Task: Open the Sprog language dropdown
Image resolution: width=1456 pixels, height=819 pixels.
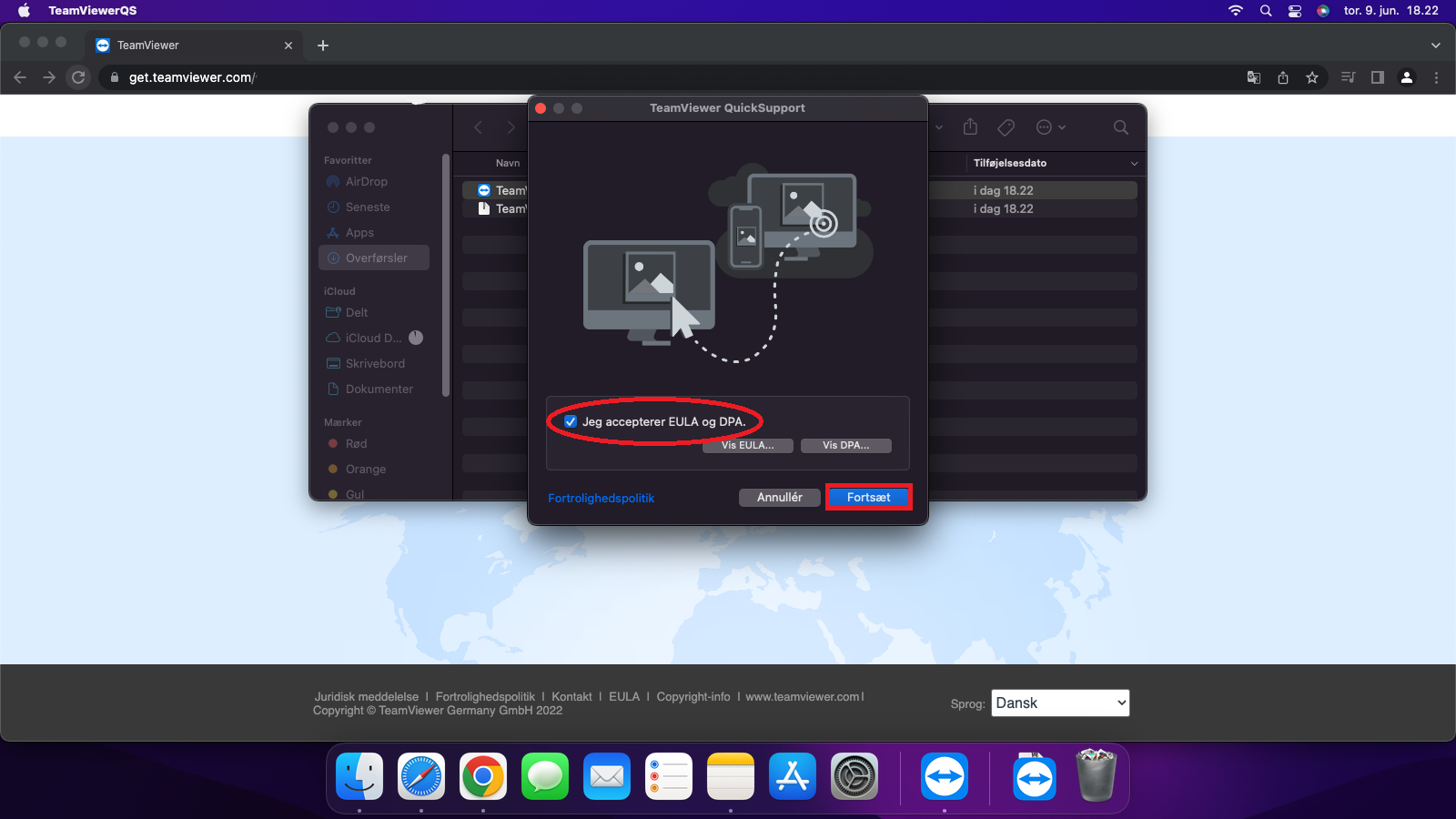Action: (x=1060, y=703)
